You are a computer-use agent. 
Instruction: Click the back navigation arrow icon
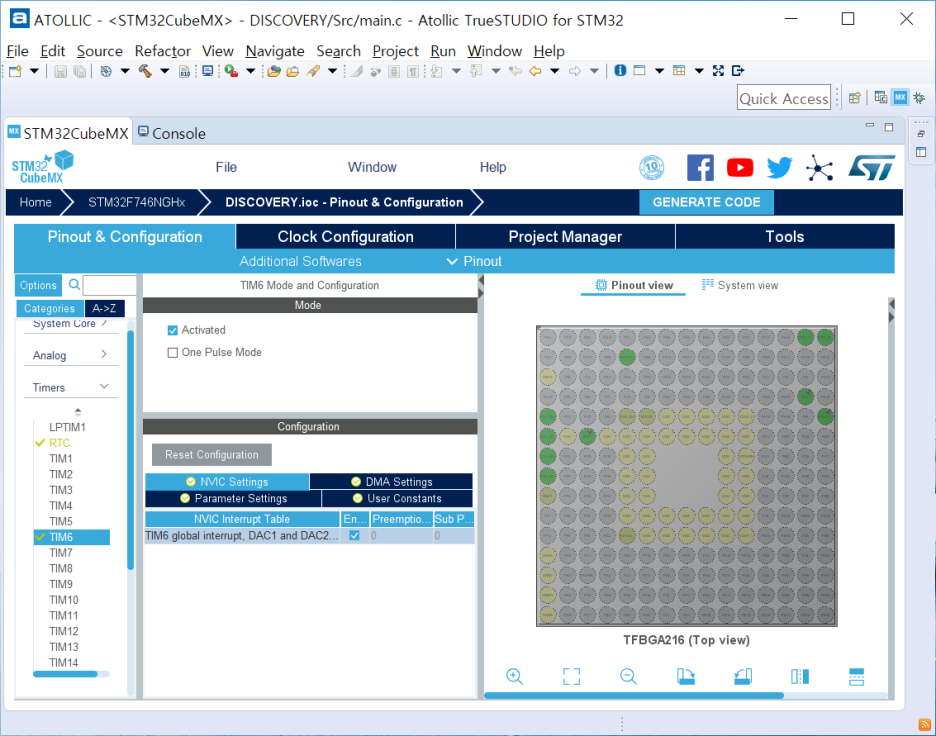click(x=535, y=71)
